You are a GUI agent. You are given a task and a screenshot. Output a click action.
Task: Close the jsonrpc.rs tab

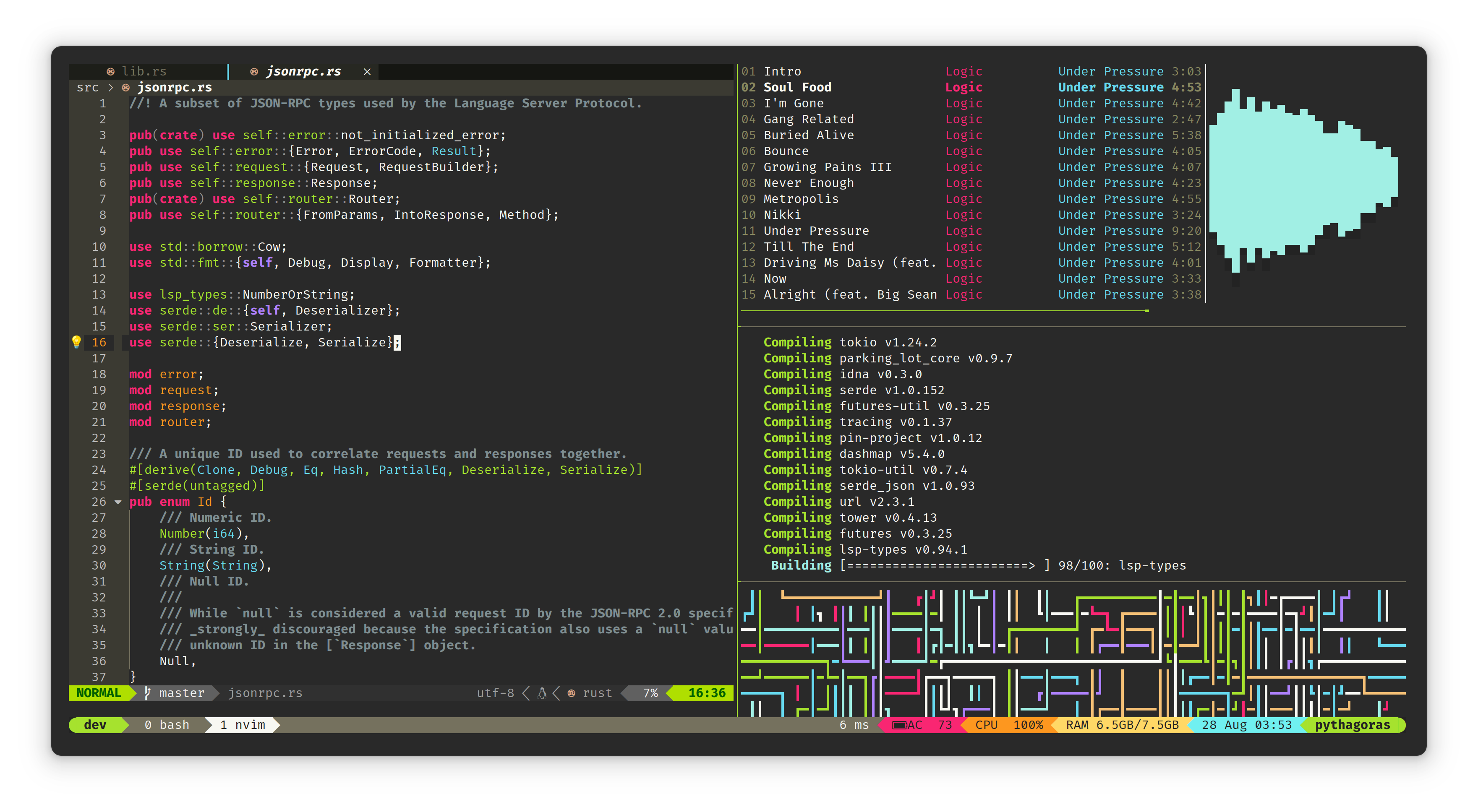(x=367, y=72)
